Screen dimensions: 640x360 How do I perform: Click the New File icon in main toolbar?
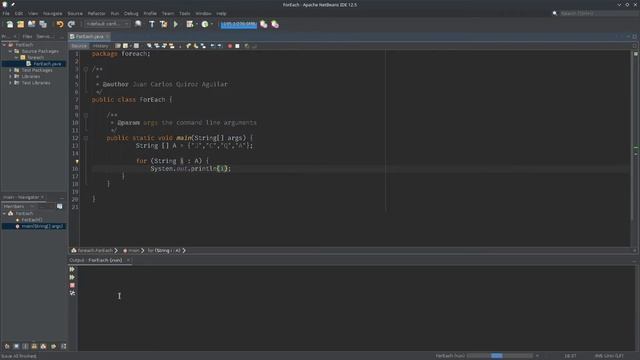[x=9, y=24]
